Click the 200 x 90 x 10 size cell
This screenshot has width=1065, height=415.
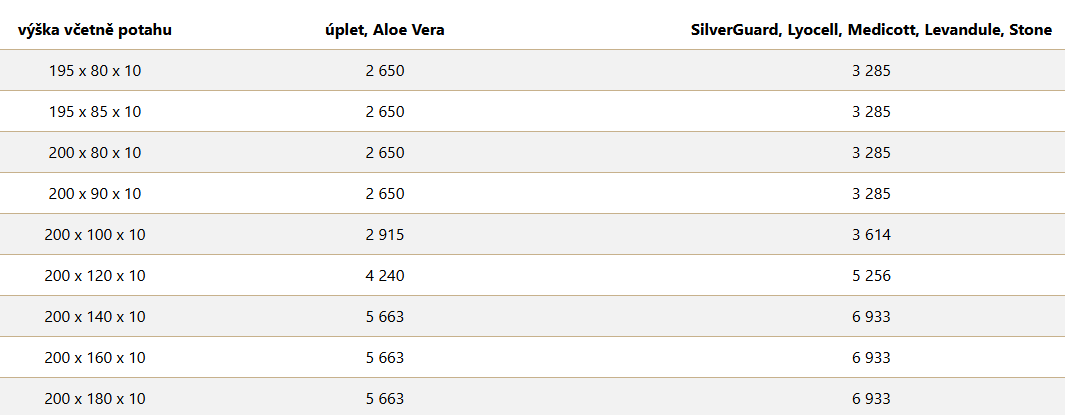pos(95,194)
